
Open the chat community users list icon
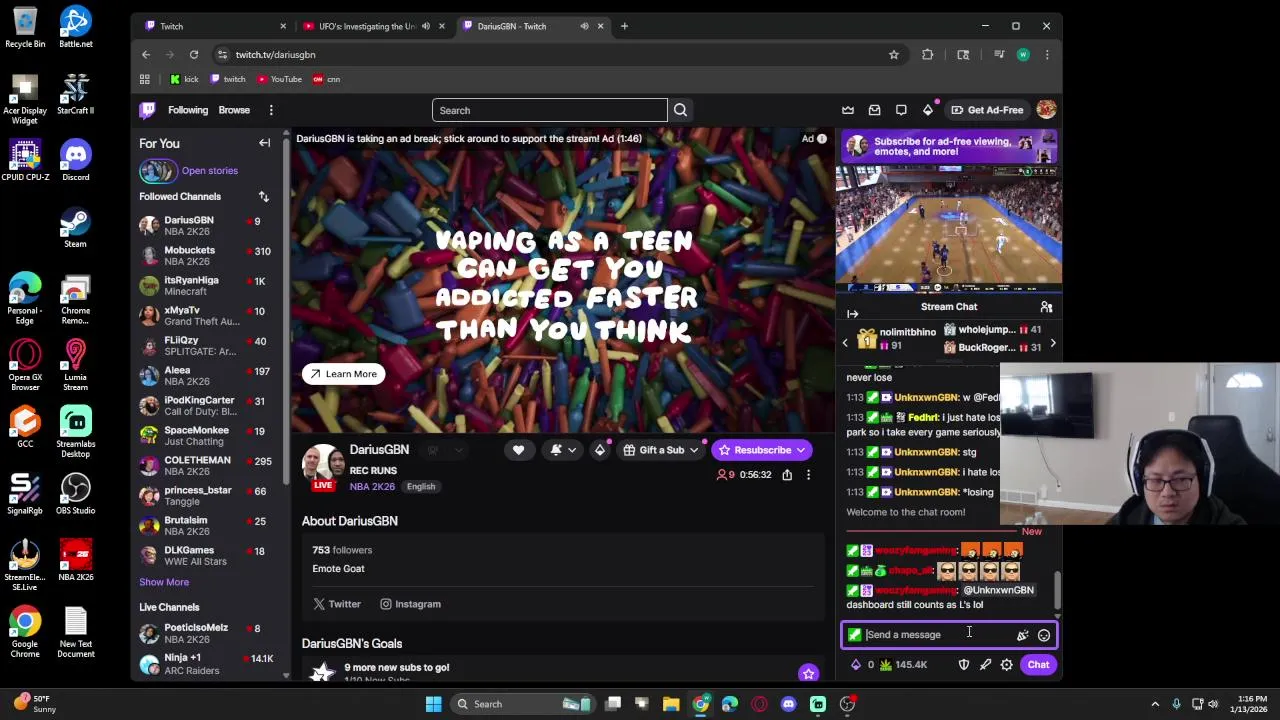1046,307
